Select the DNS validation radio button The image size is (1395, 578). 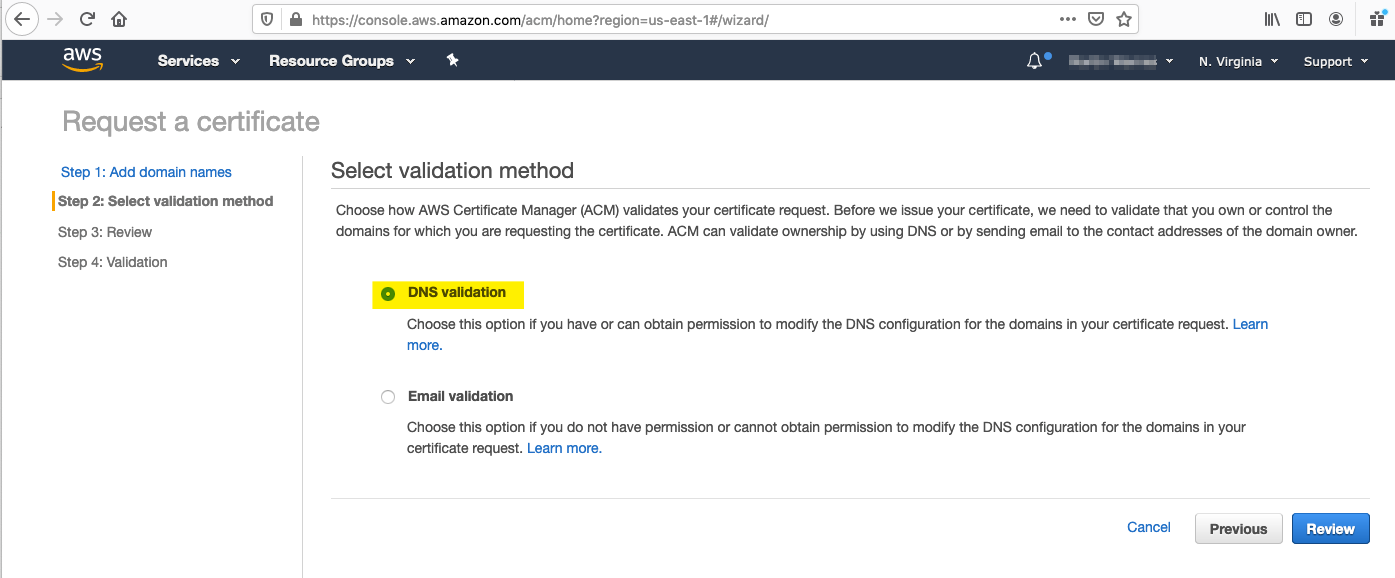(x=388, y=294)
